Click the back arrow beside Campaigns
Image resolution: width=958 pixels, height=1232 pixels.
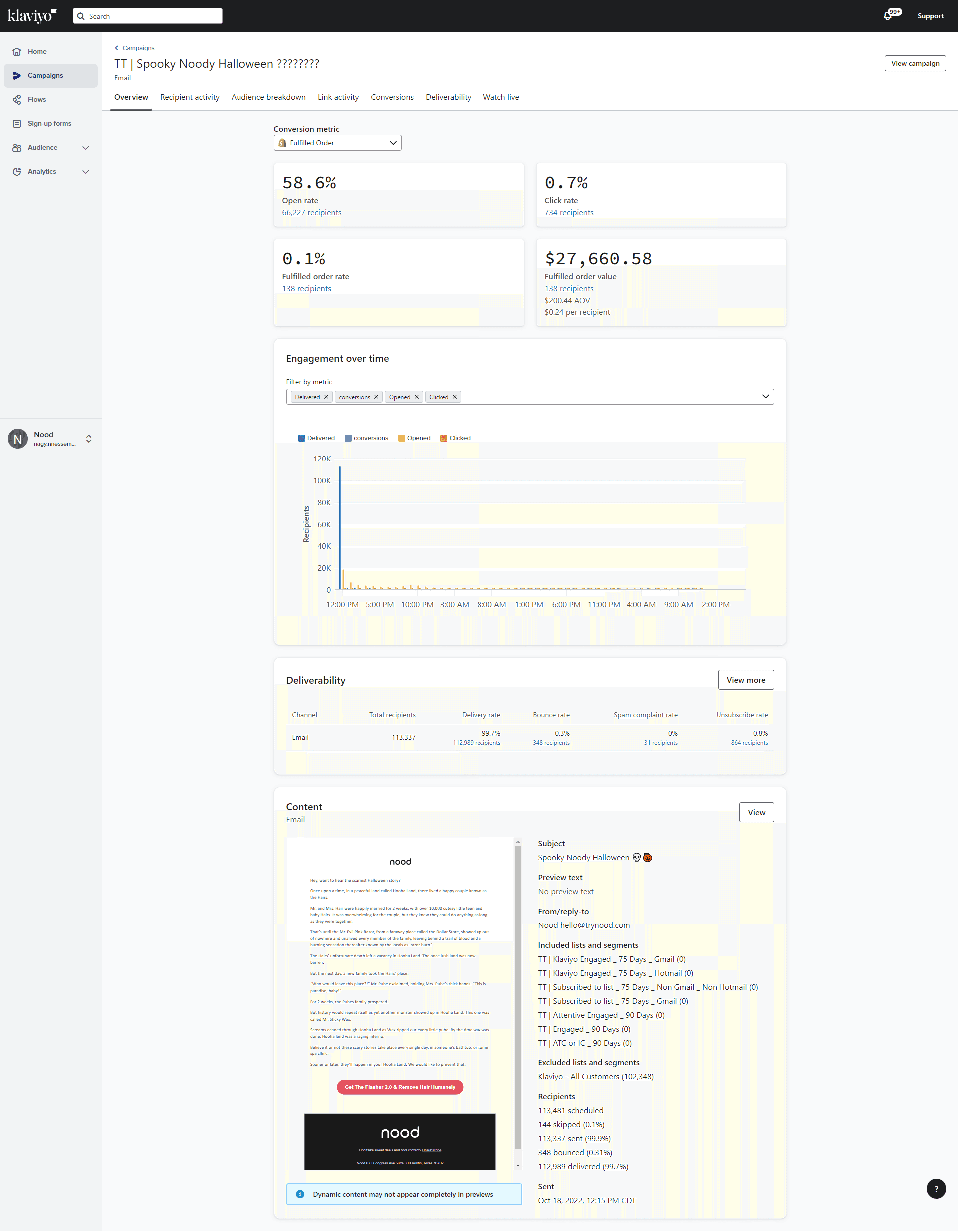click(117, 48)
